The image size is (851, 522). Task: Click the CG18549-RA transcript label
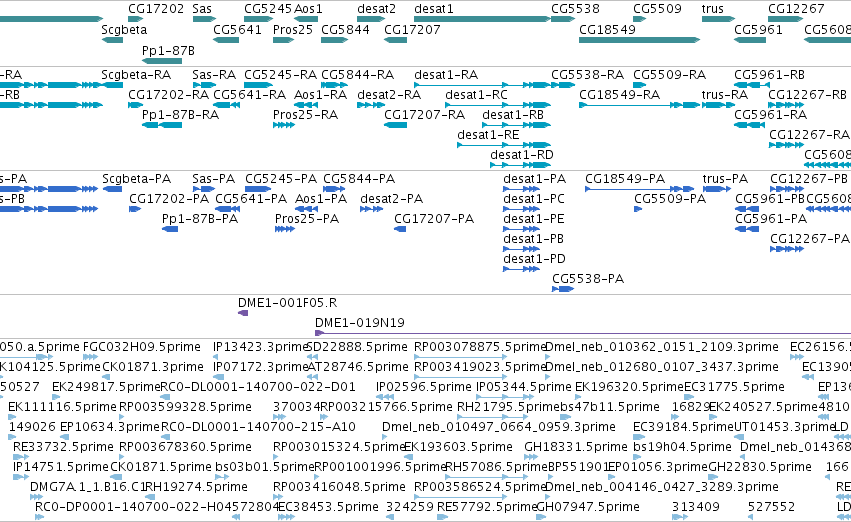click(619, 95)
